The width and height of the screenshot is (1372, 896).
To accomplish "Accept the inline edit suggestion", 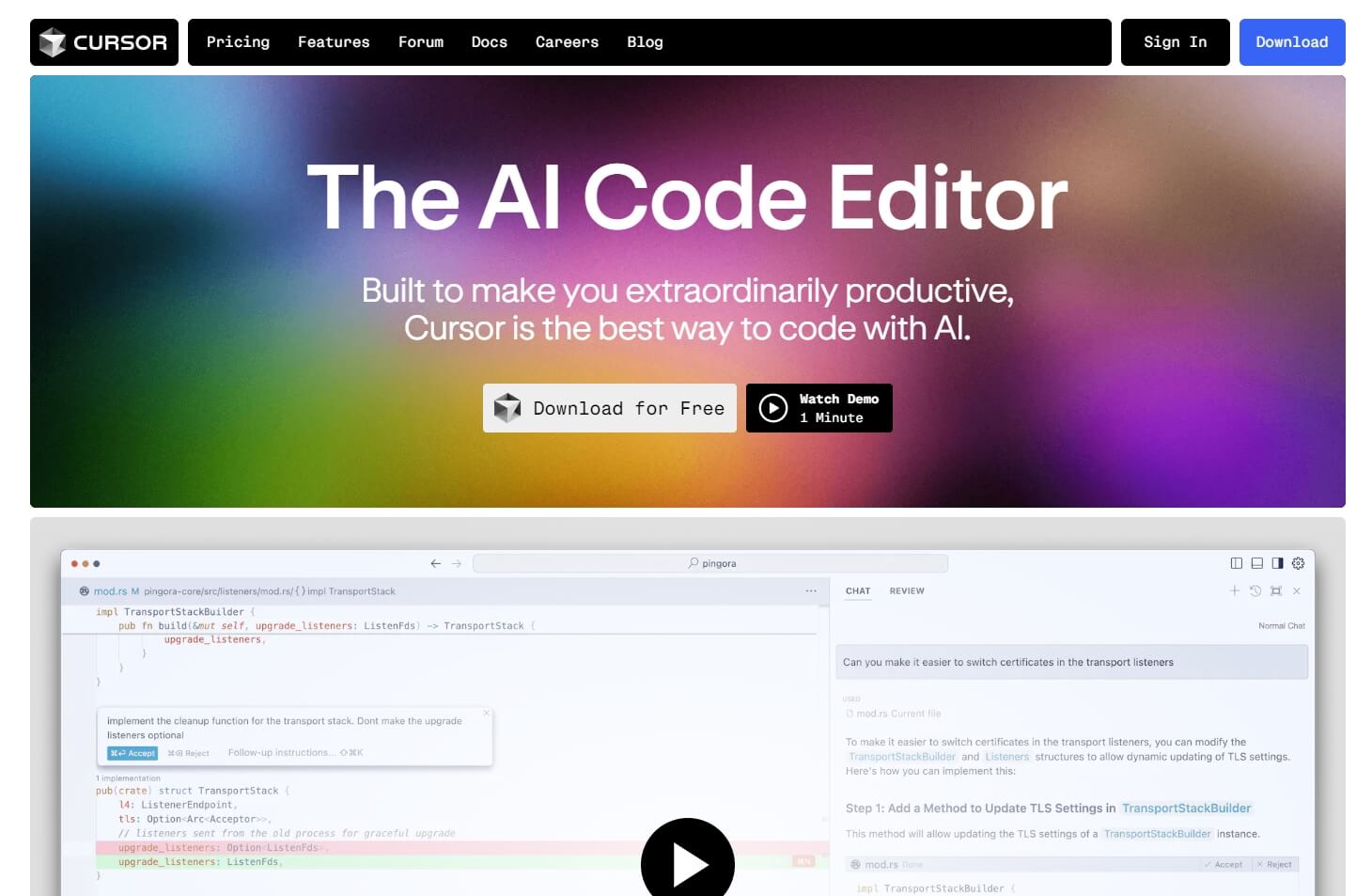I will (133, 753).
